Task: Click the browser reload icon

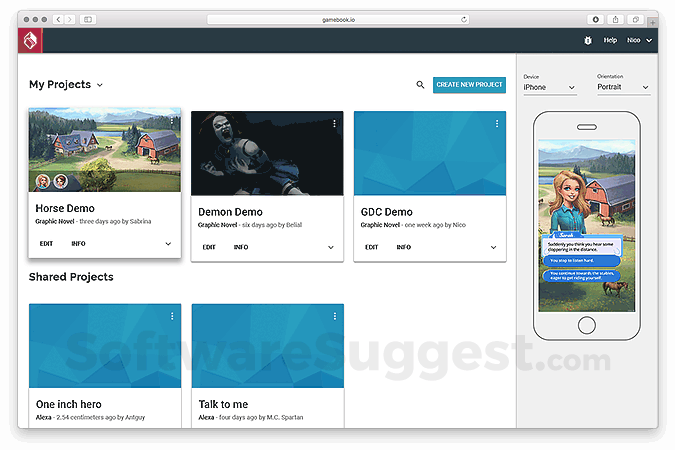Action: (x=464, y=19)
